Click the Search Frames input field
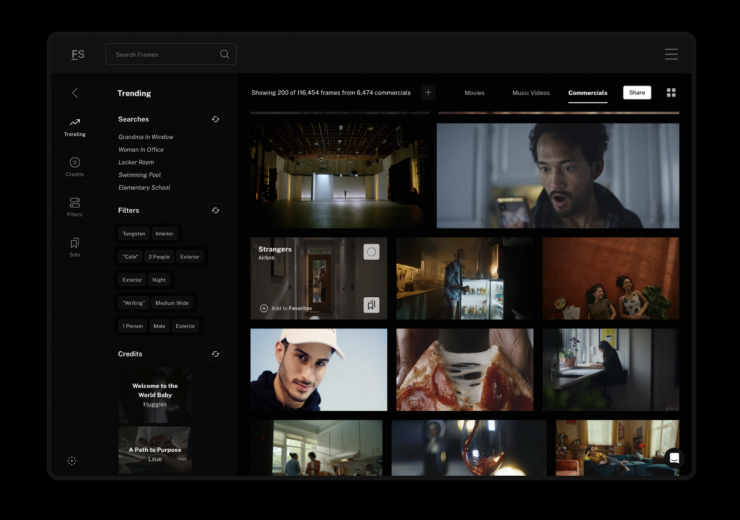The height and width of the screenshot is (520, 740). pos(165,54)
